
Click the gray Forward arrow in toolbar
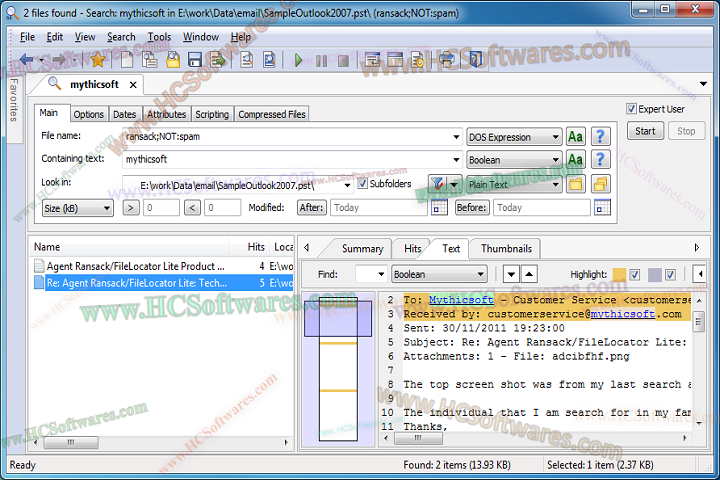(60, 59)
